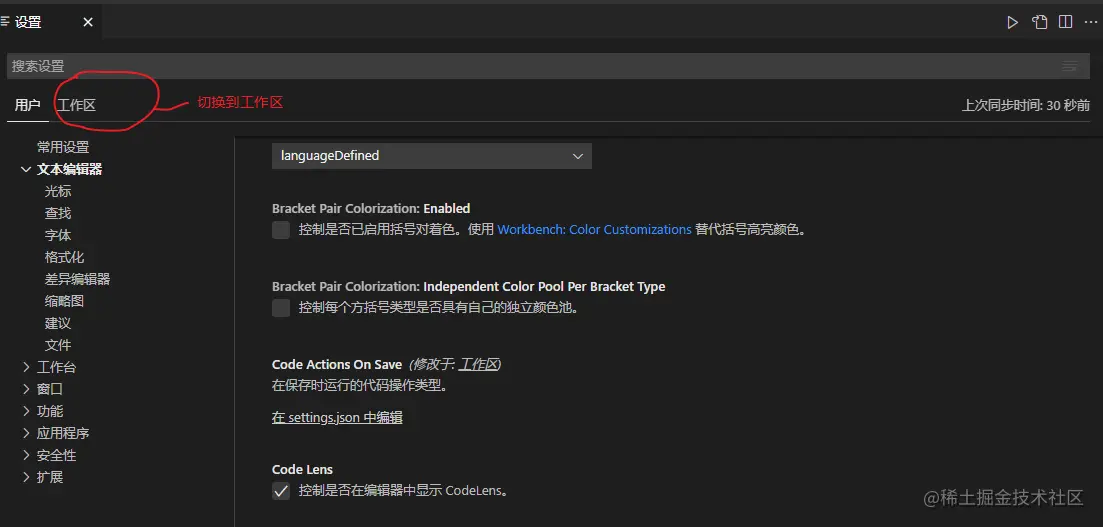Expand the 工作台 section chevron
1103x527 pixels.
(x=26, y=367)
